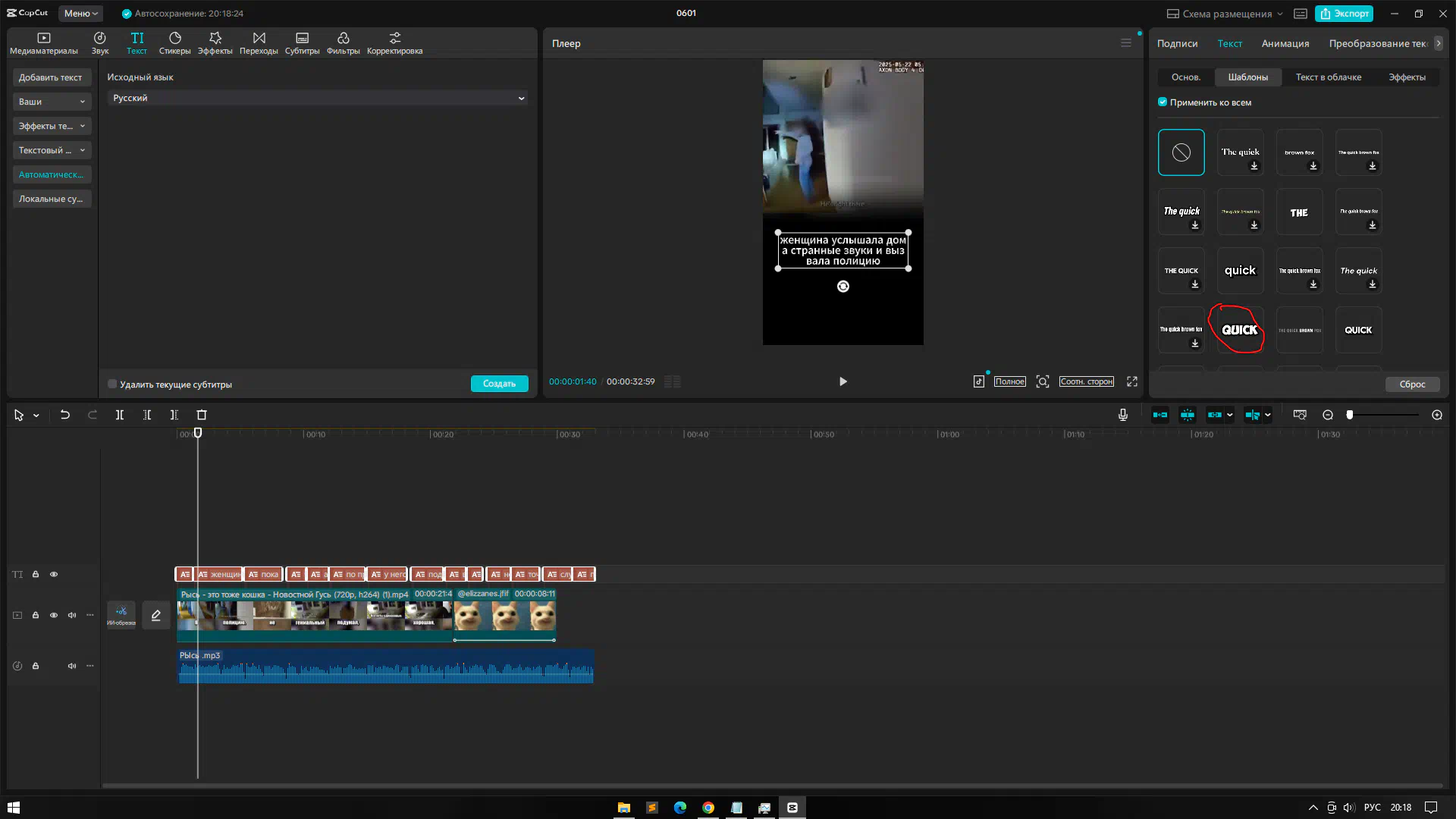This screenshot has height=819, width=1456.
Task: Click the fullscreen player icon
Action: pos(1132,381)
